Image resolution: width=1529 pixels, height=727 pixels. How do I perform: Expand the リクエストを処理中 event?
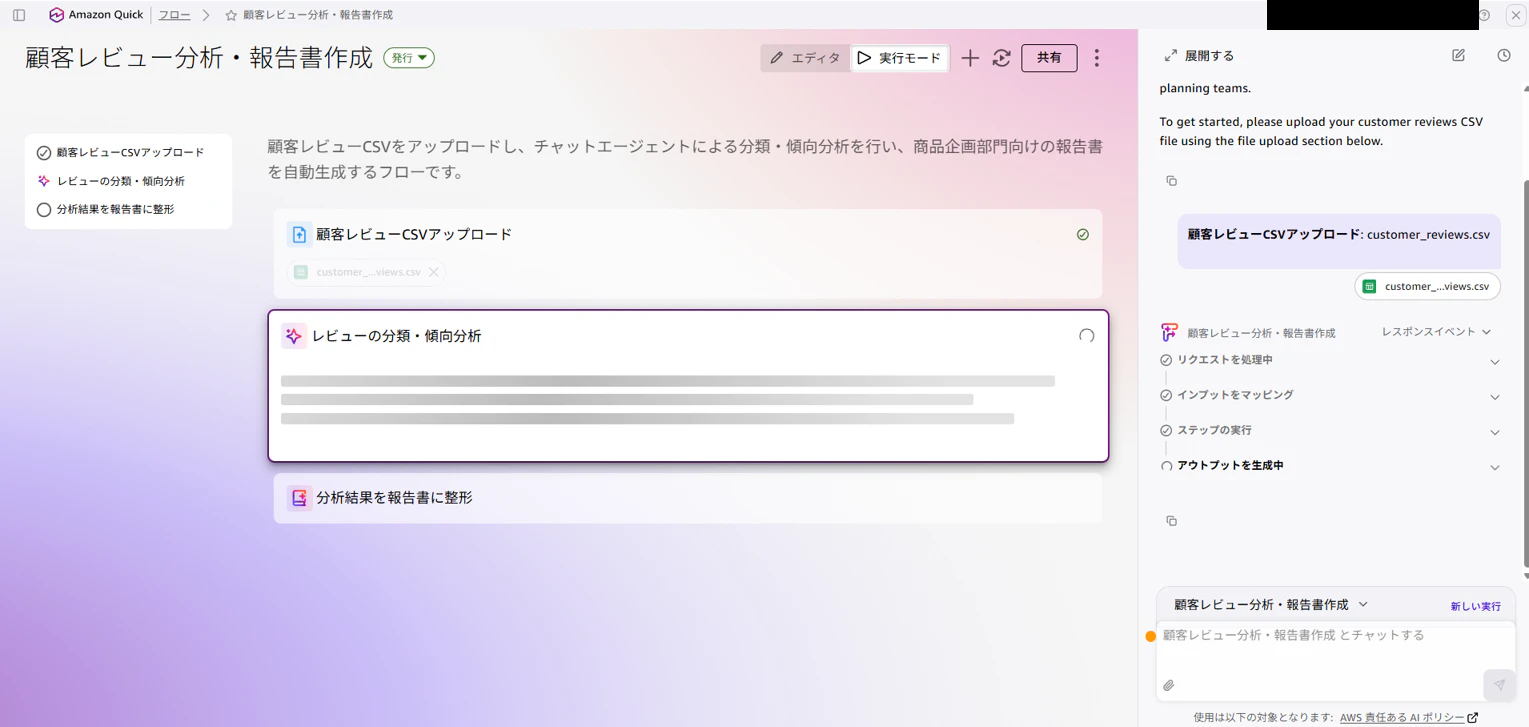point(1495,362)
